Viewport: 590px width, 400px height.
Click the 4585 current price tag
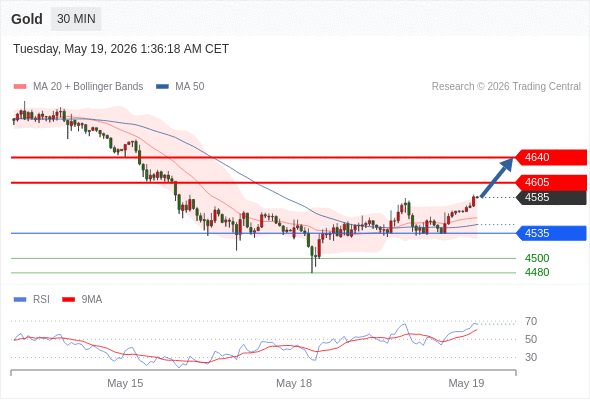[x=550, y=198]
